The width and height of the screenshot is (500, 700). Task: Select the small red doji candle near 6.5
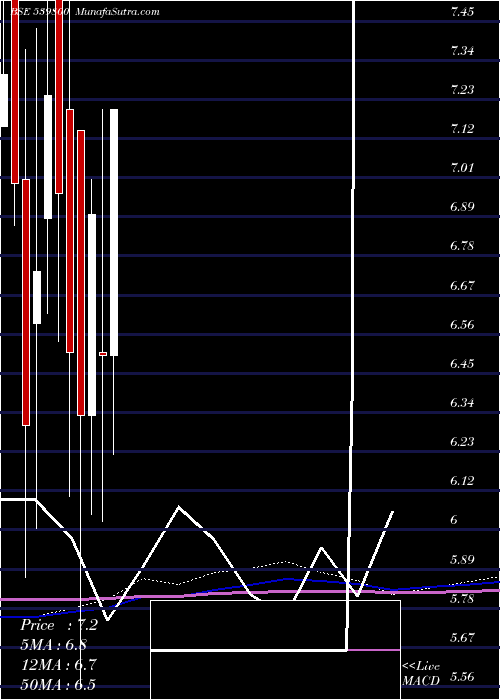pyautogui.click(x=103, y=354)
